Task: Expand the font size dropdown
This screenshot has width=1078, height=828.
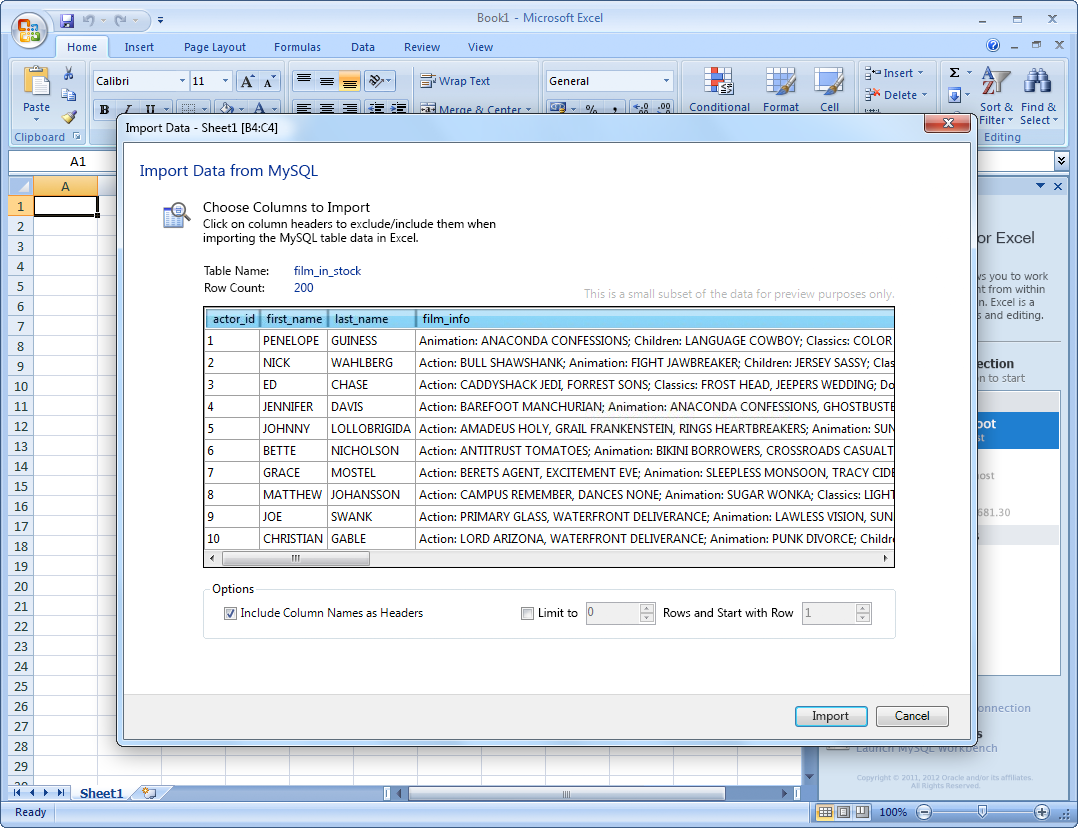Action: point(225,81)
